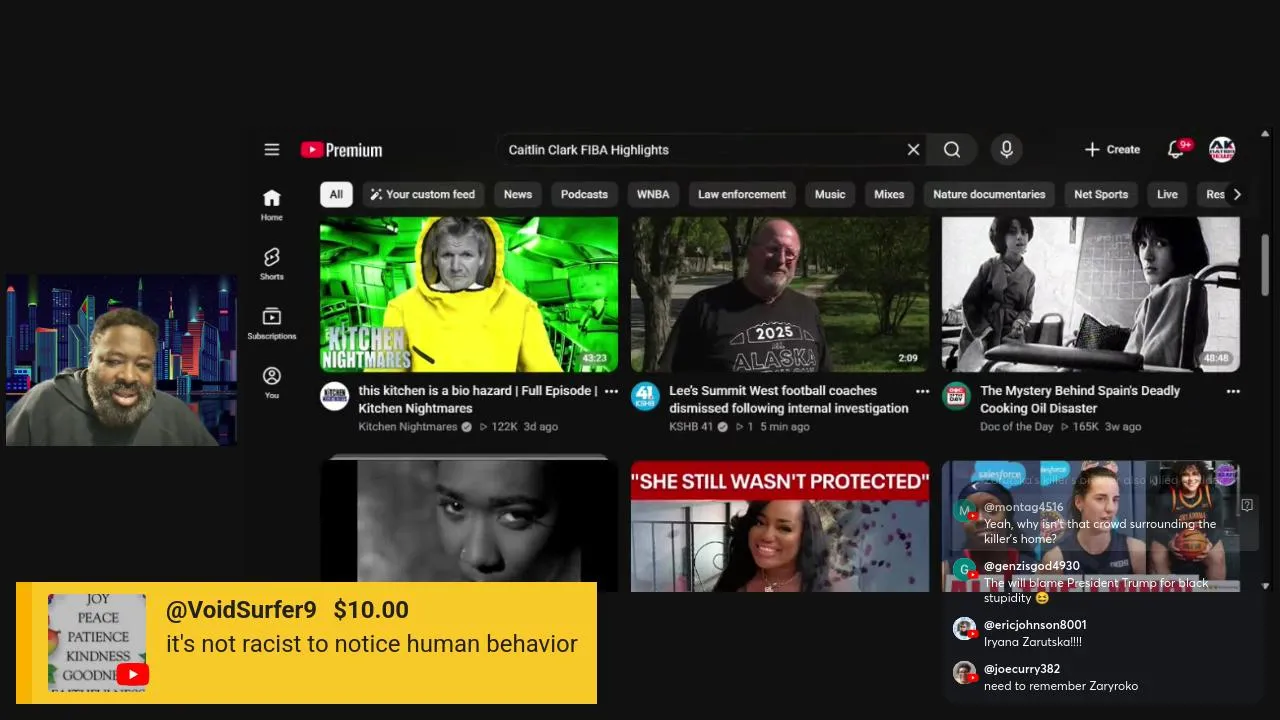Click @ericjohnson8001 chat username
The image size is (1280, 720).
(1035, 625)
